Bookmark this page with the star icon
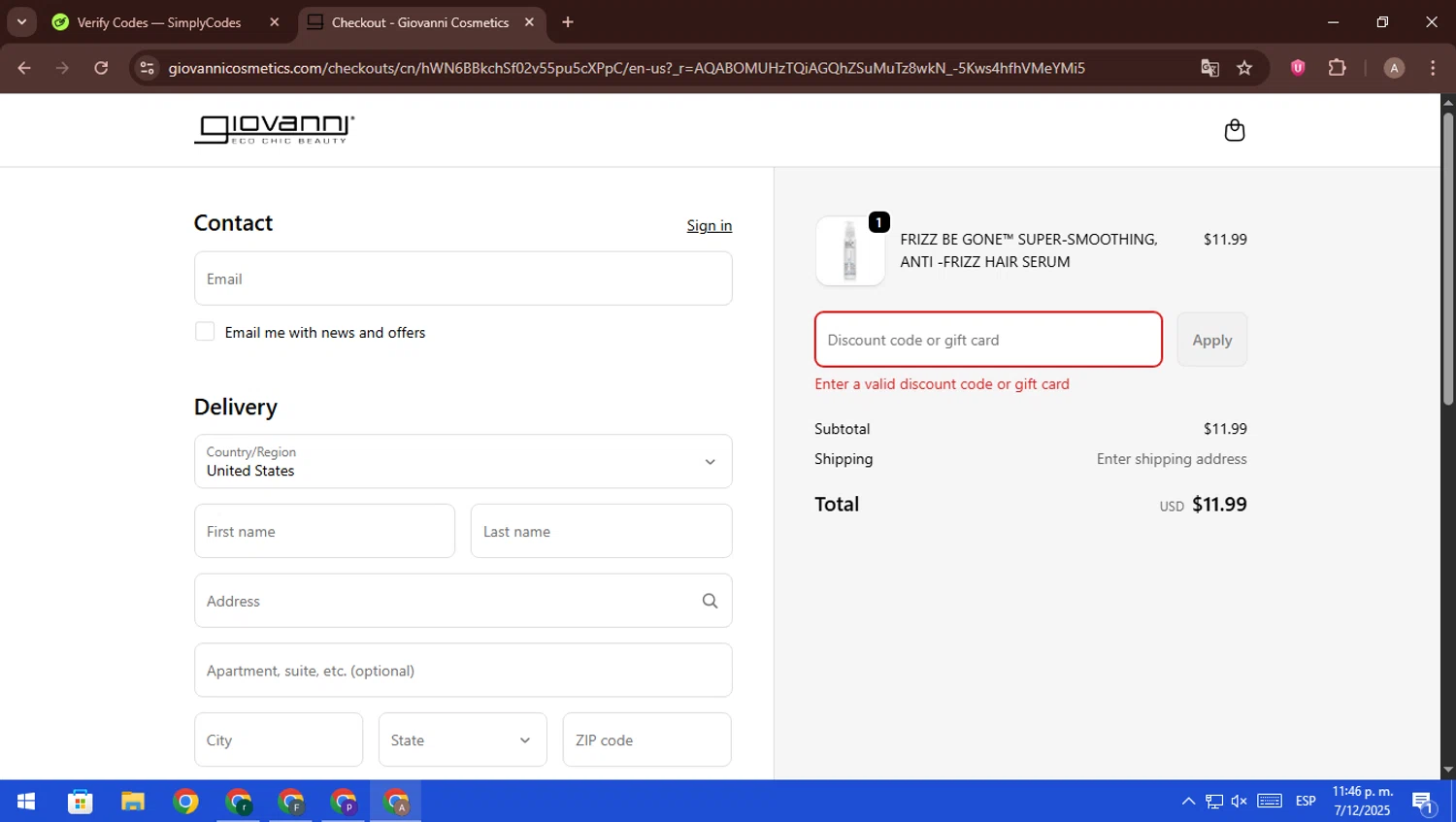Screen dimensions: 1456x822 (1244, 68)
